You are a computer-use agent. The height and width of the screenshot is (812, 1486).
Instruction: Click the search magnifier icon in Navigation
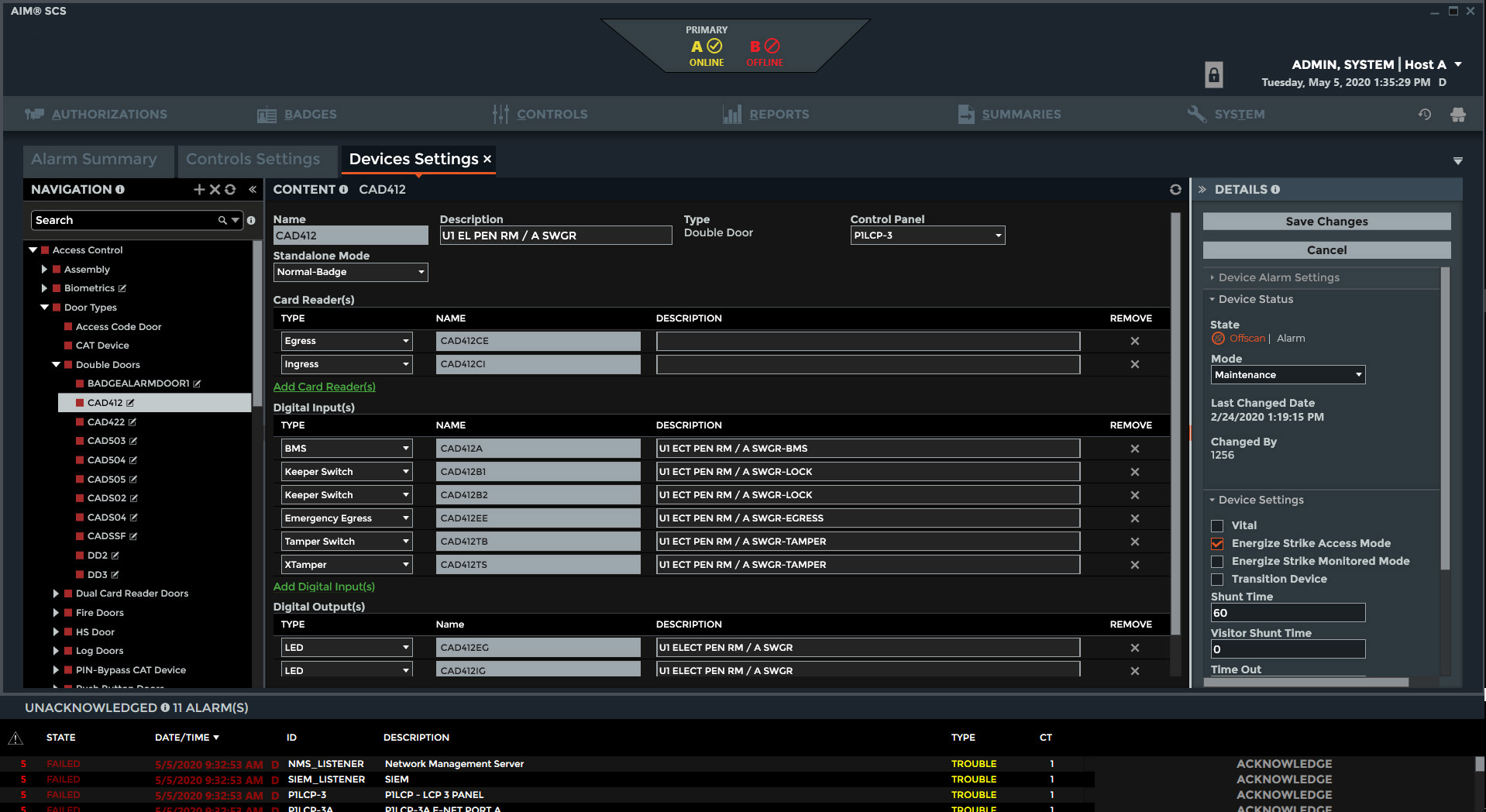click(x=222, y=221)
